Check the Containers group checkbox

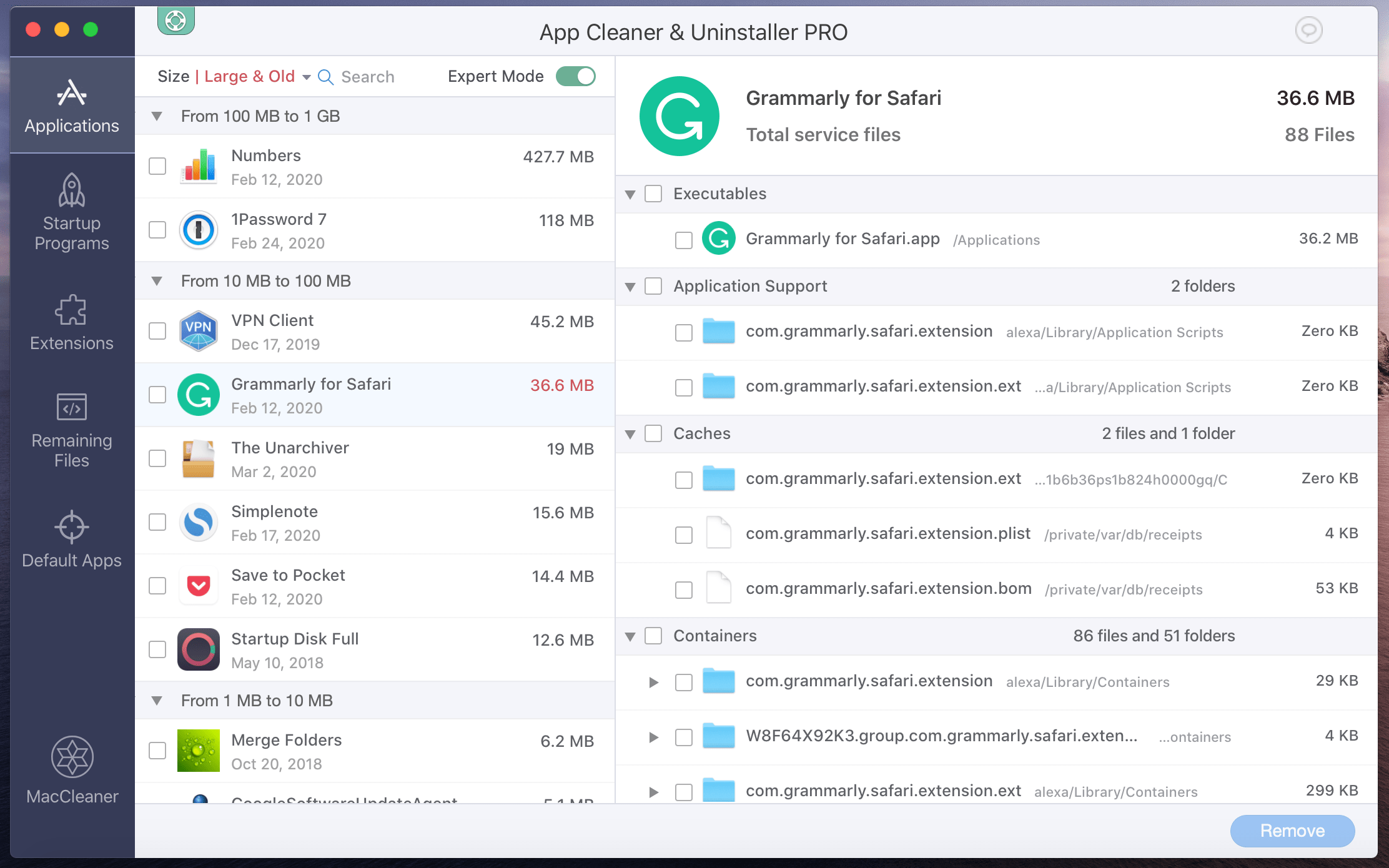(653, 636)
